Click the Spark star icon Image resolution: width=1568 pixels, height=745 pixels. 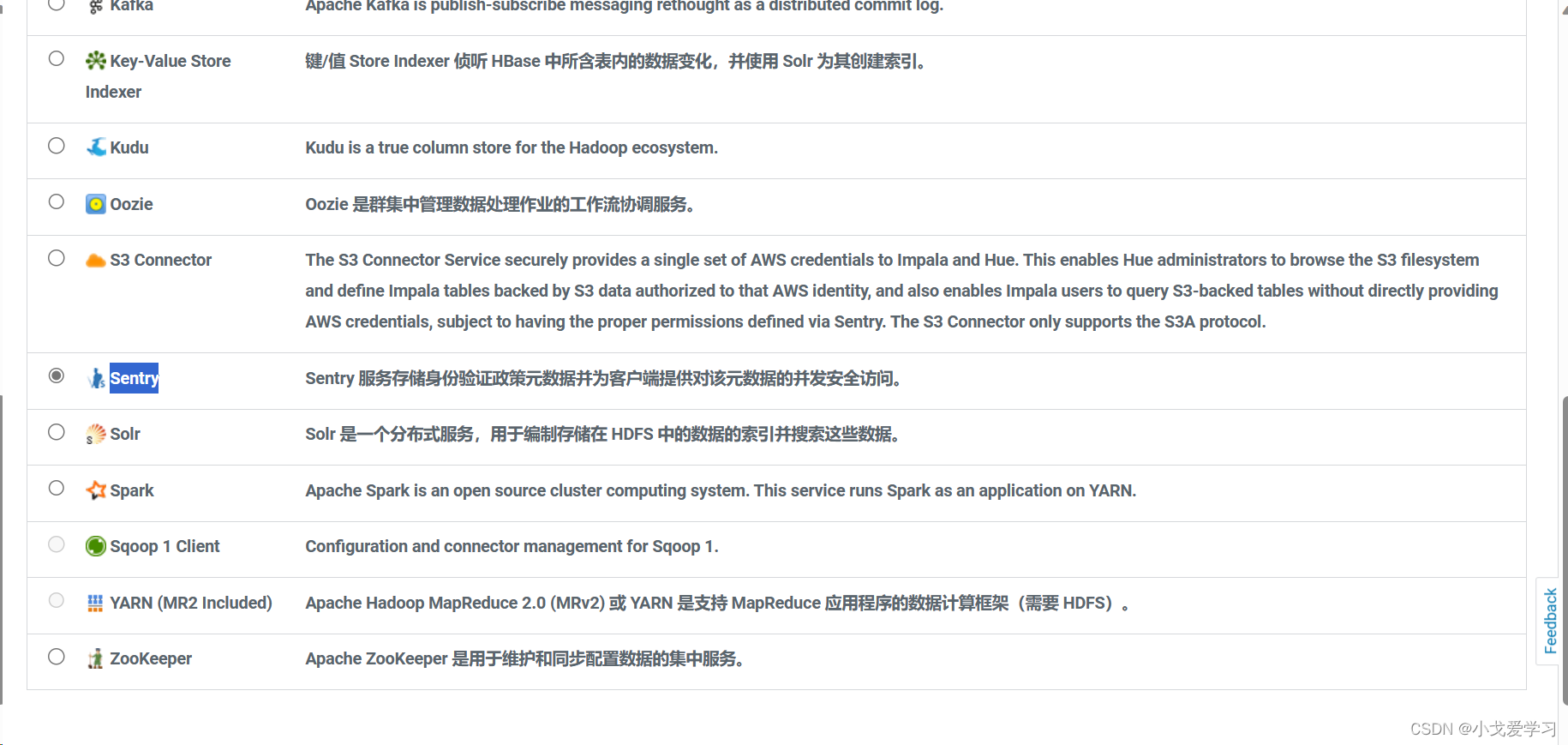point(96,490)
